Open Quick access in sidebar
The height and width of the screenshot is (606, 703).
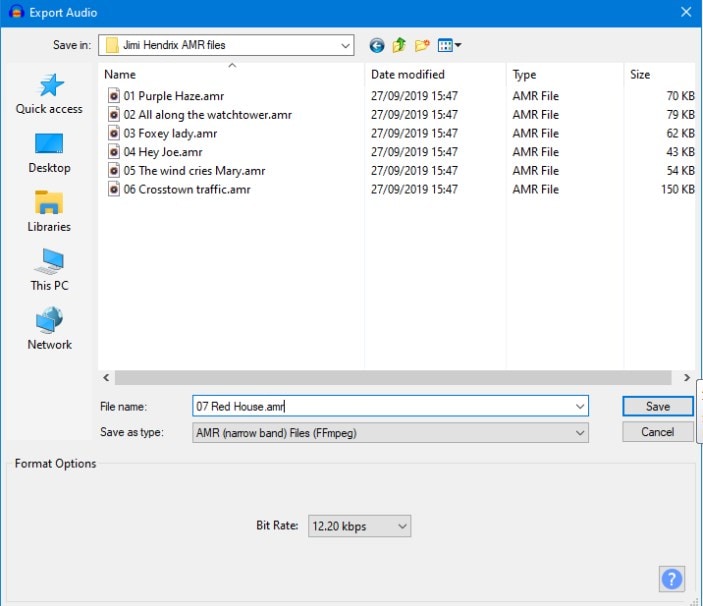(49, 94)
